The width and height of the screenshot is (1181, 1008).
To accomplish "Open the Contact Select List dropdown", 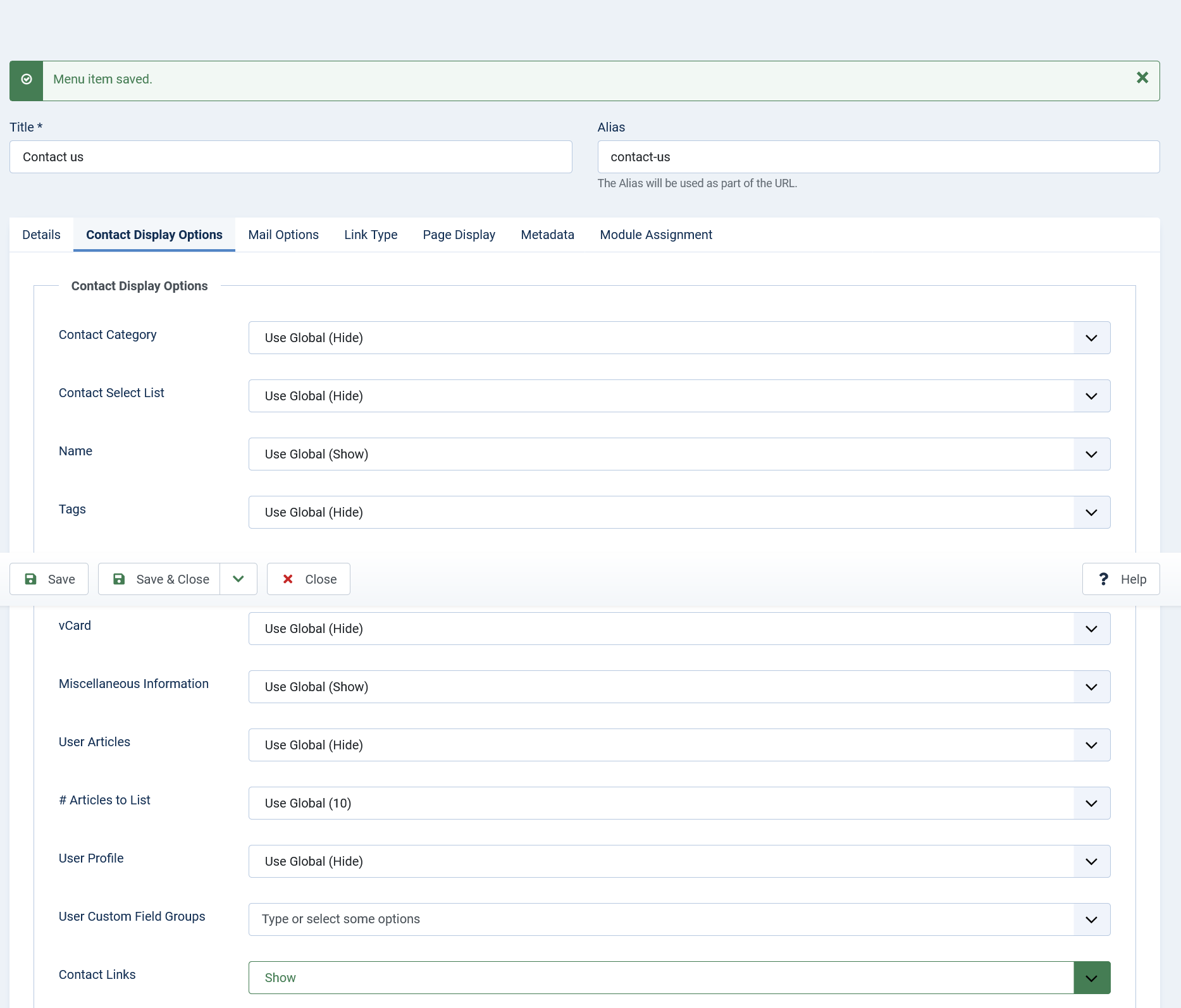I will [x=679, y=396].
